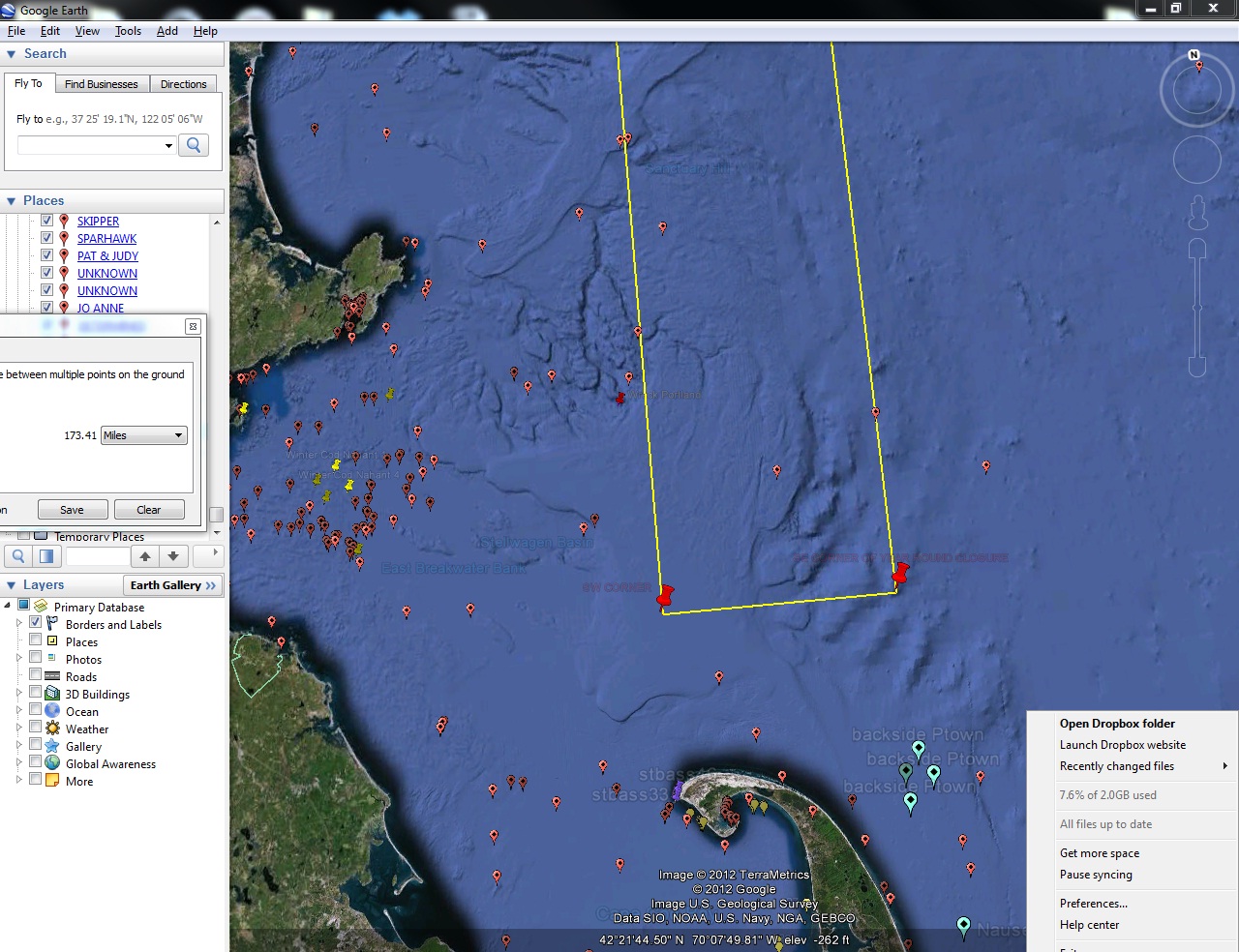Click the Google Earth title bar logo
Screen dimensions: 1239x952
9,10
